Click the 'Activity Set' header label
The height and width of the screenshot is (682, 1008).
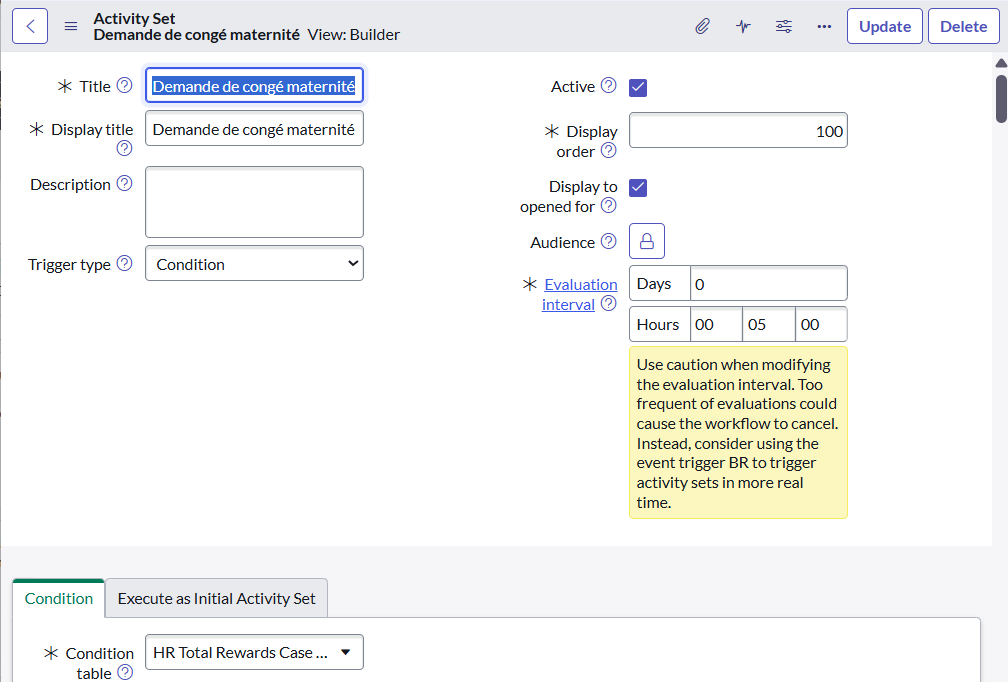[134, 19]
